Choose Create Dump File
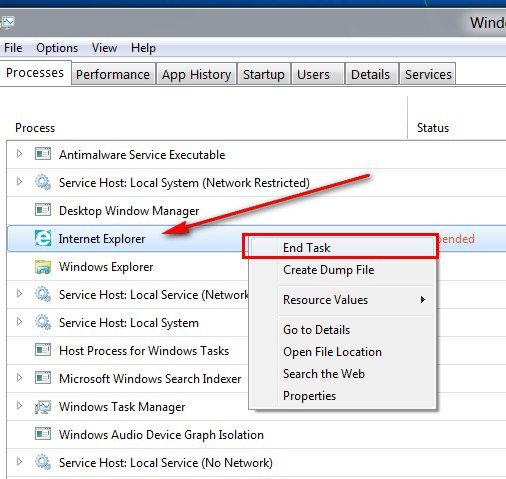This screenshot has height=479, width=506. [342, 270]
